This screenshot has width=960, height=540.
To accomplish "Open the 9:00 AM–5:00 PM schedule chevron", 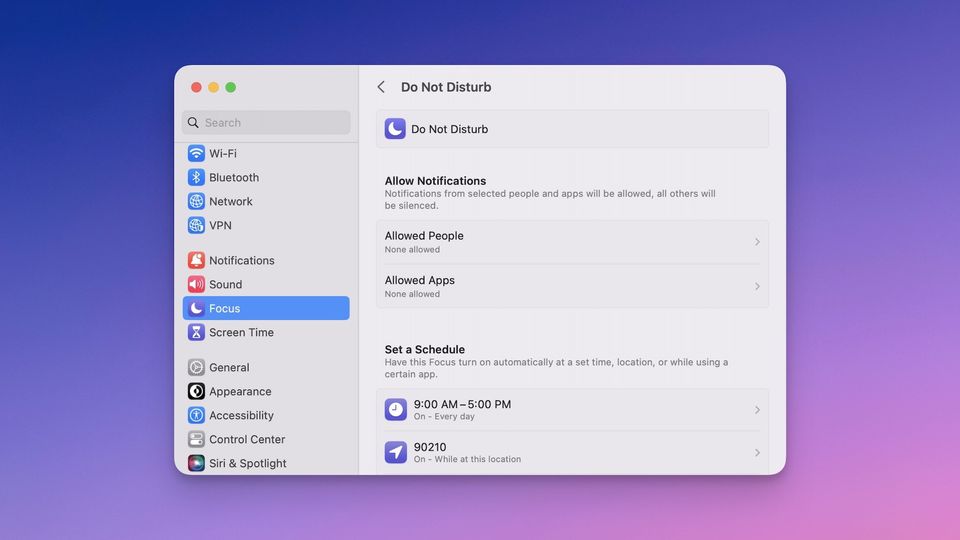I will [757, 410].
